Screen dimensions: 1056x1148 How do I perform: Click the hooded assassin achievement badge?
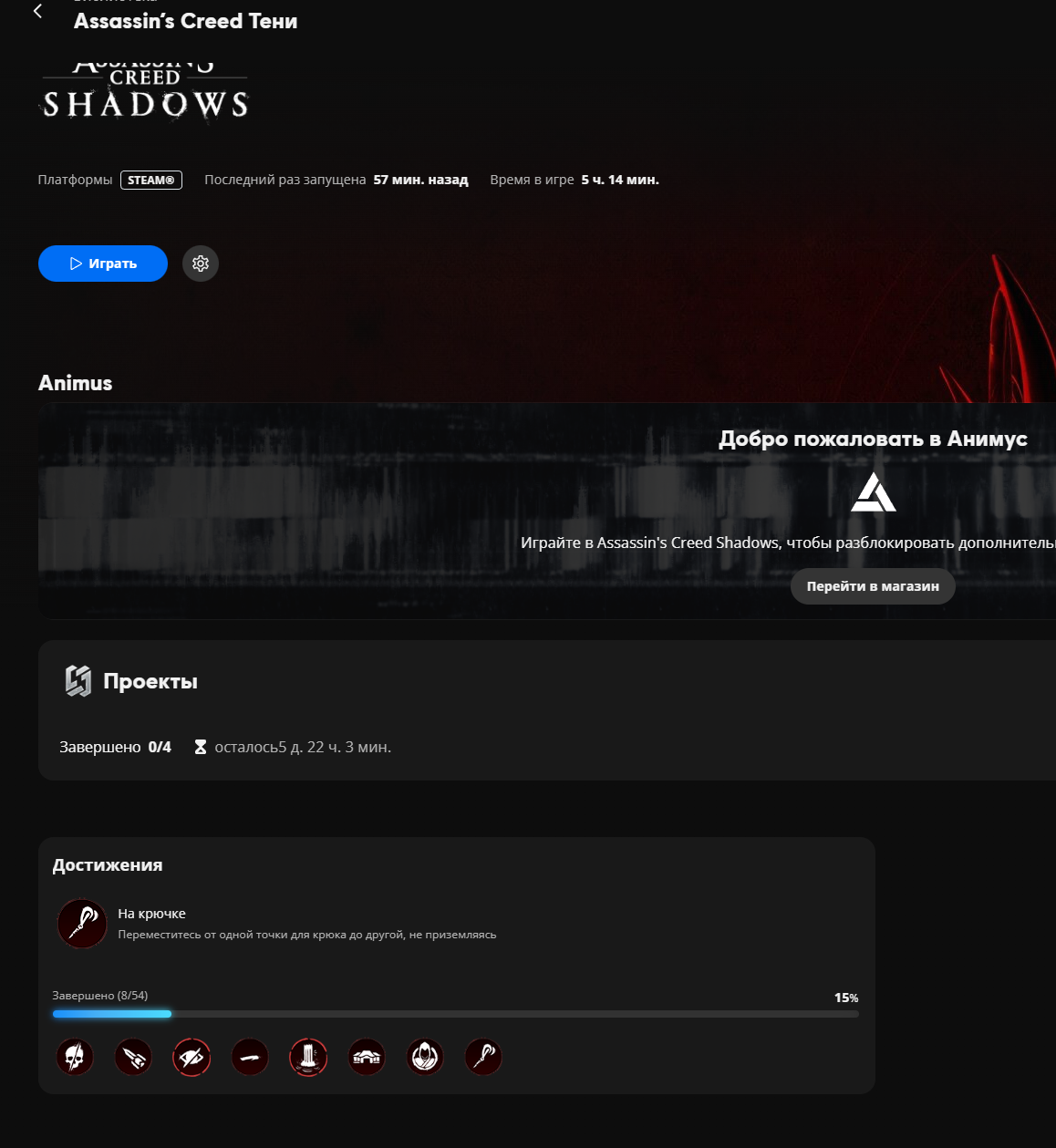[x=425, y=1057]
